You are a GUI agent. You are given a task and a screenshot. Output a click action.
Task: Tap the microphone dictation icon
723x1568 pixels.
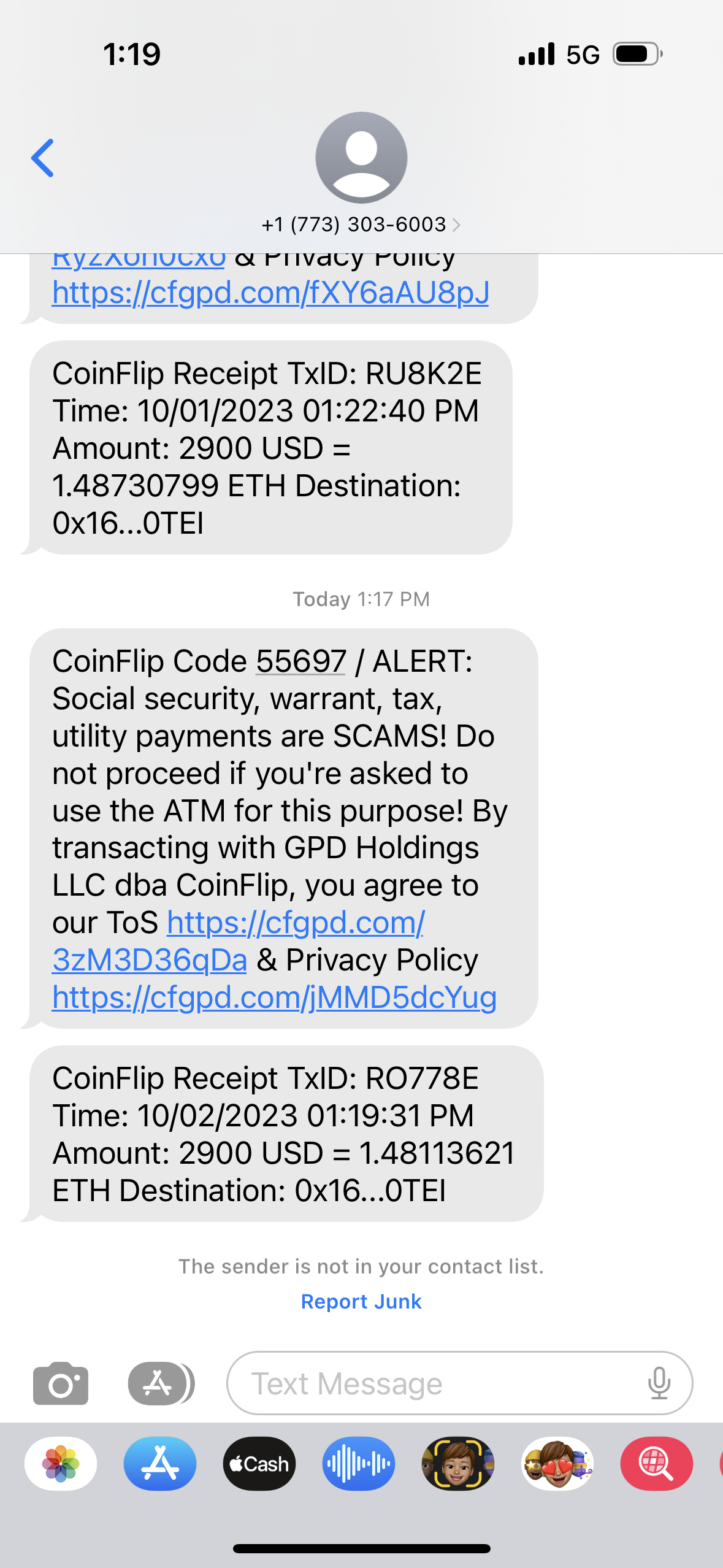click(x=659, y=1383)
